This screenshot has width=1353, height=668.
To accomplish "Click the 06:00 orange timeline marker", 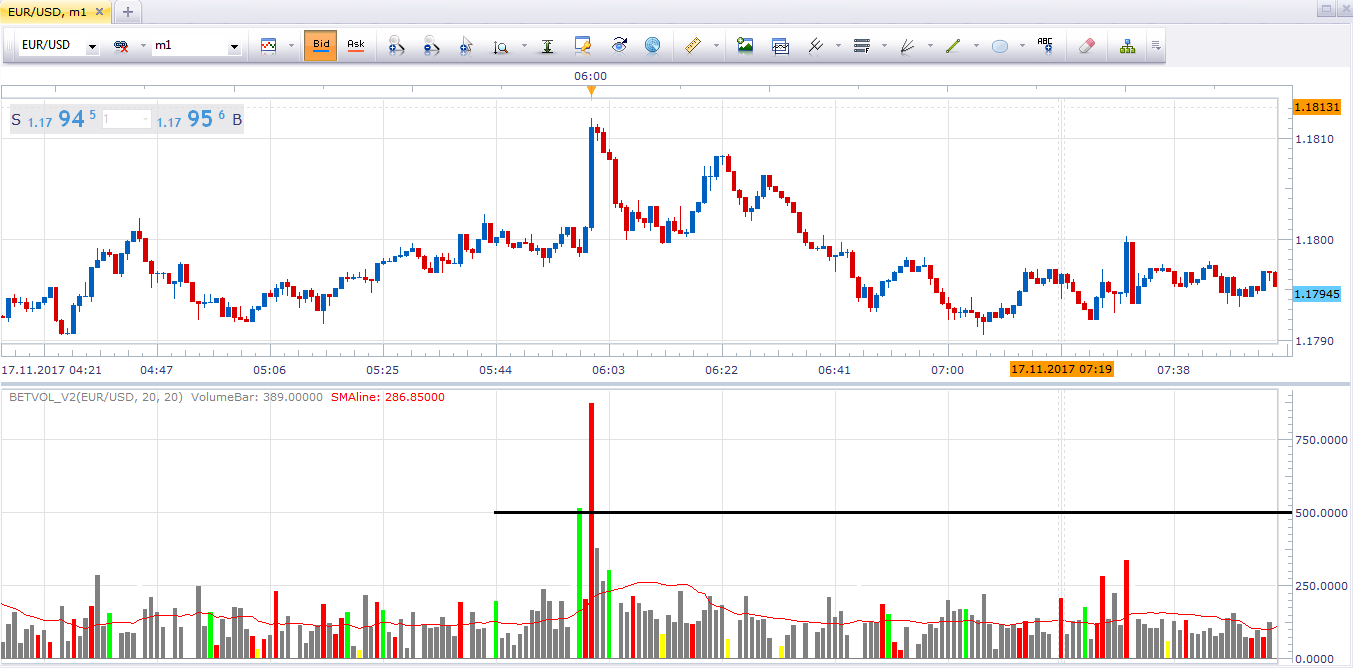I will pos(591,91).
